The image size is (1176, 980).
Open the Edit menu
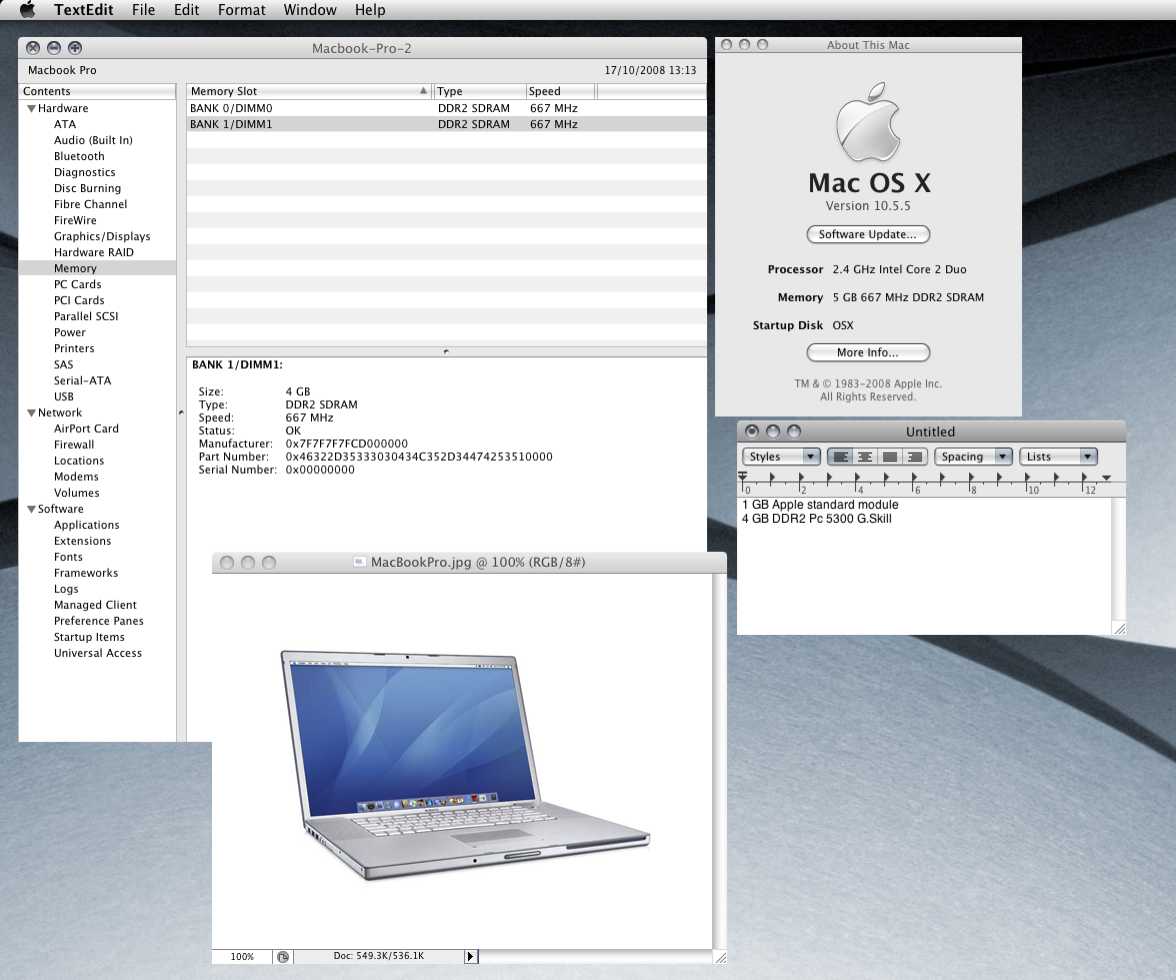click(x=186, y=10)
